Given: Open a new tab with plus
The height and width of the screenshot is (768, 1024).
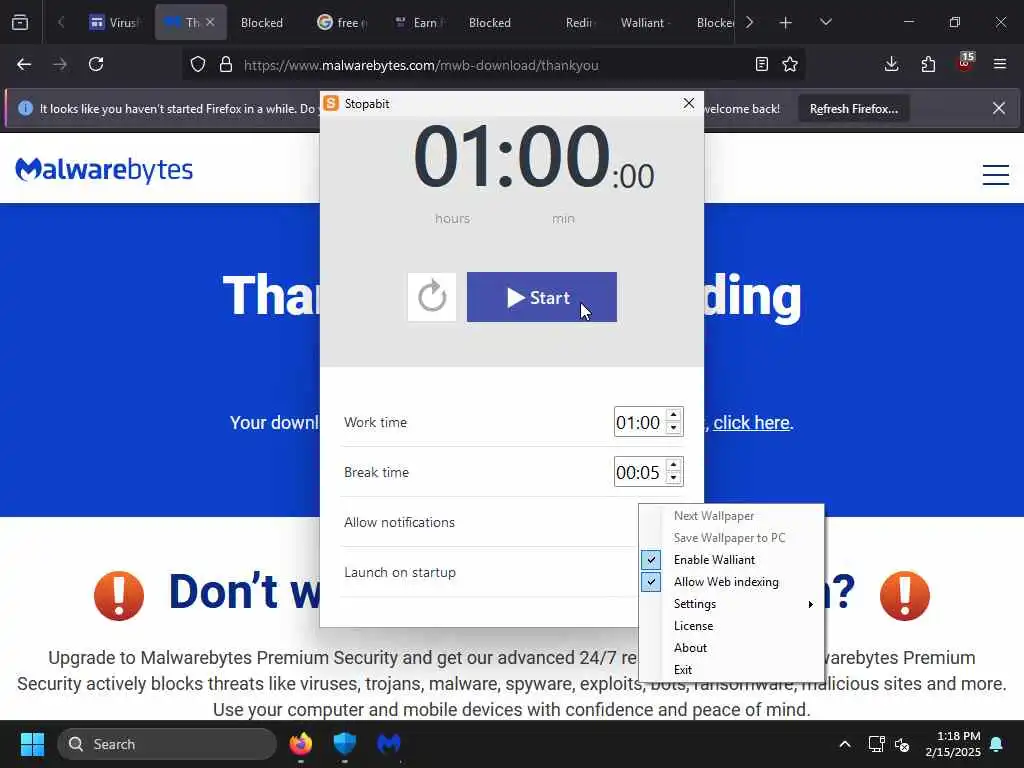Looking at the screenshot, I should pyautogui.click(x=786, y=23).
